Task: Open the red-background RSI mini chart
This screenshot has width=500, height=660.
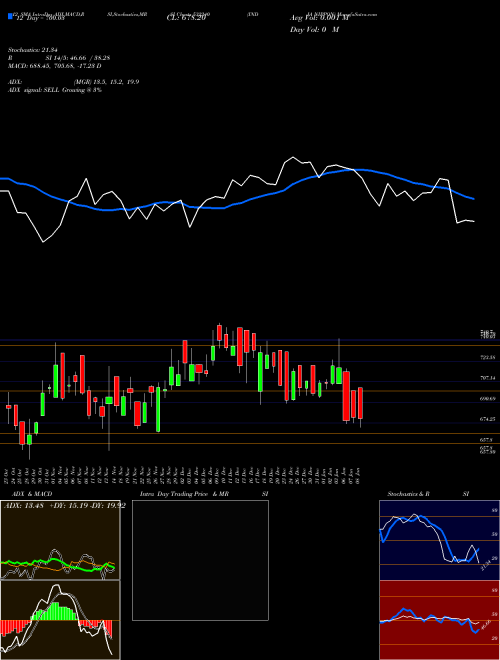Action: [x=439, y=620]
